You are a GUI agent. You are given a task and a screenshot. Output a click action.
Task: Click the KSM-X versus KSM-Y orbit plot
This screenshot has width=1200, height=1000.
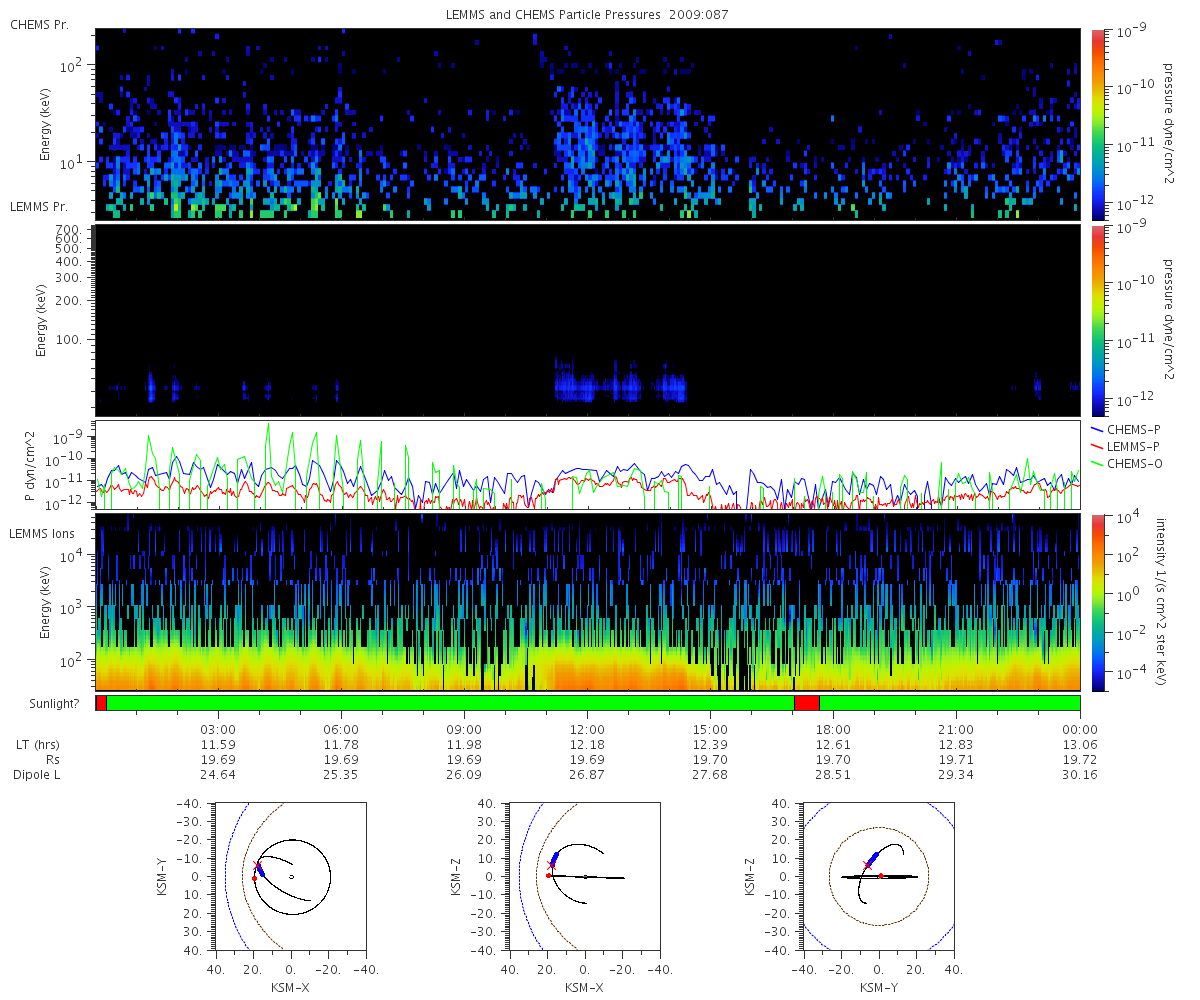tap(291, 877)
